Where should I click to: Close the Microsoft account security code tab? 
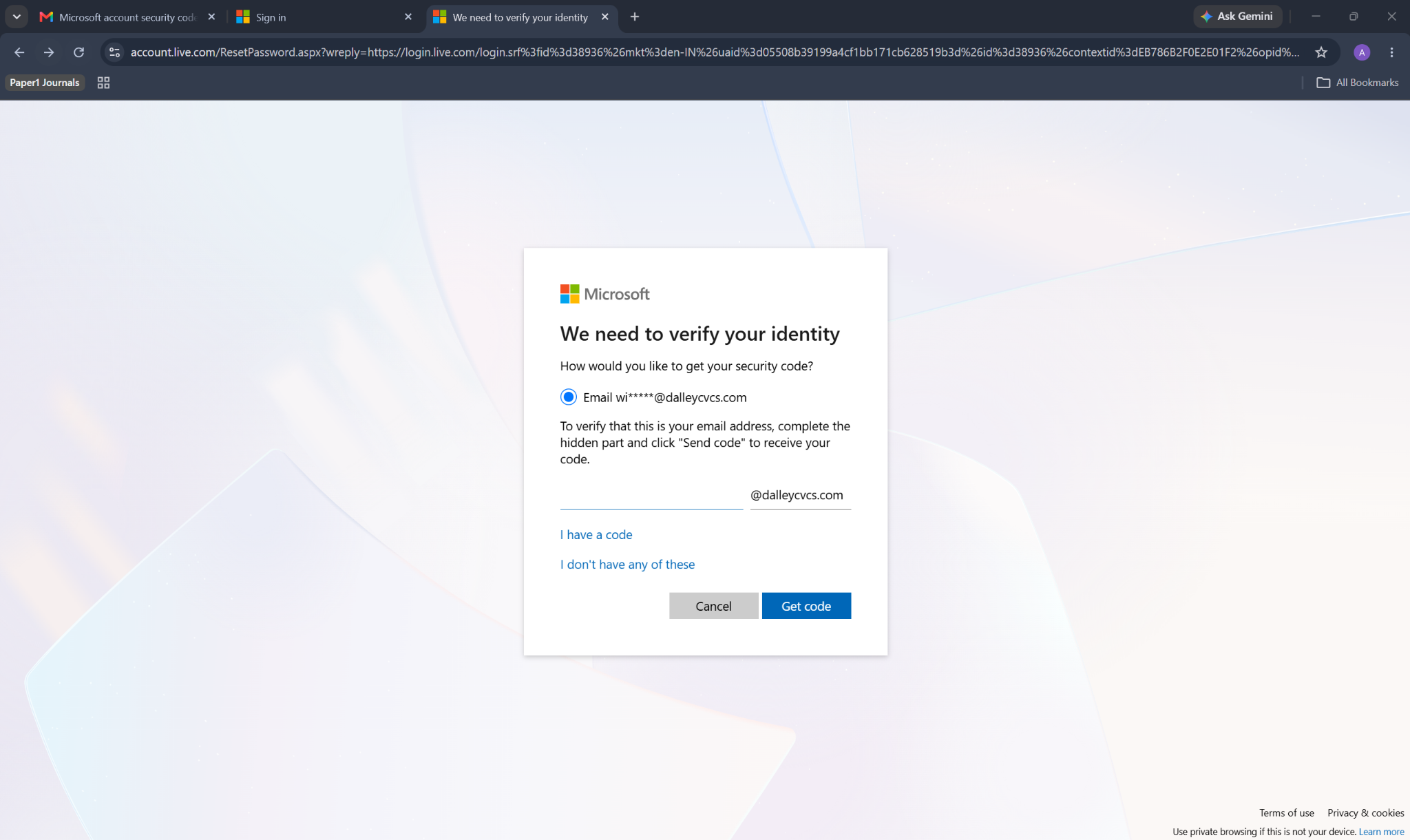tap(211, 17)
